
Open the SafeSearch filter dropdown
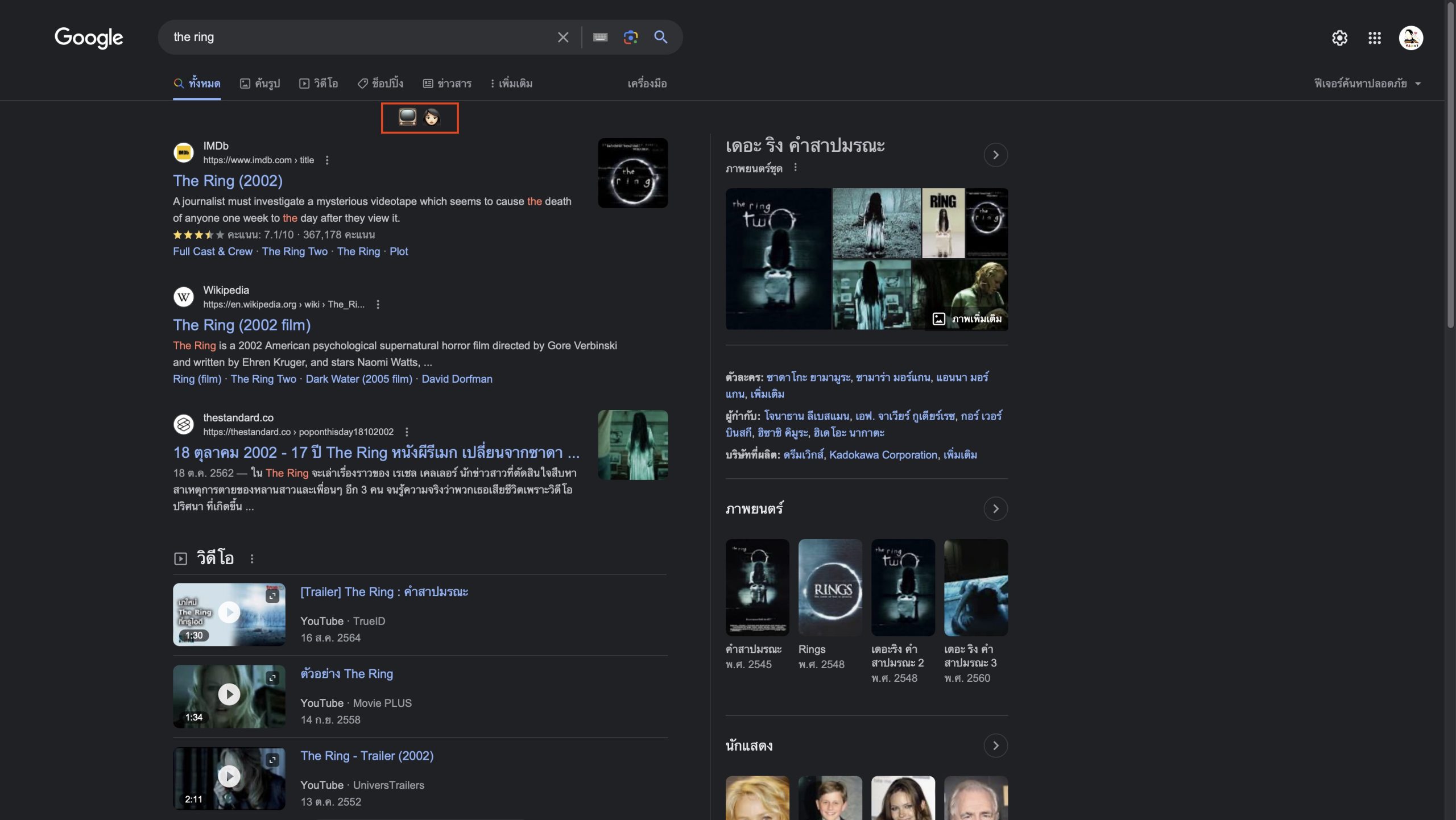click(1367, 84)
